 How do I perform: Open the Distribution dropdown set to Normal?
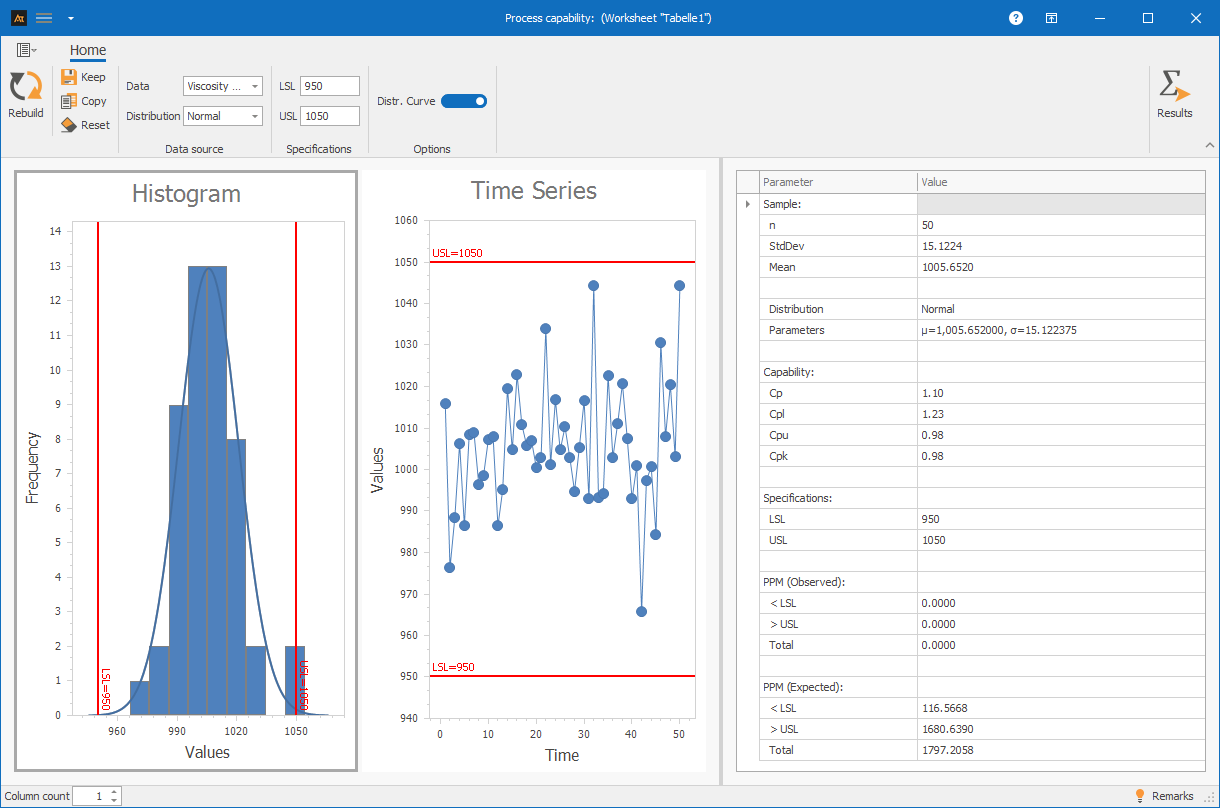coord(256,116)
